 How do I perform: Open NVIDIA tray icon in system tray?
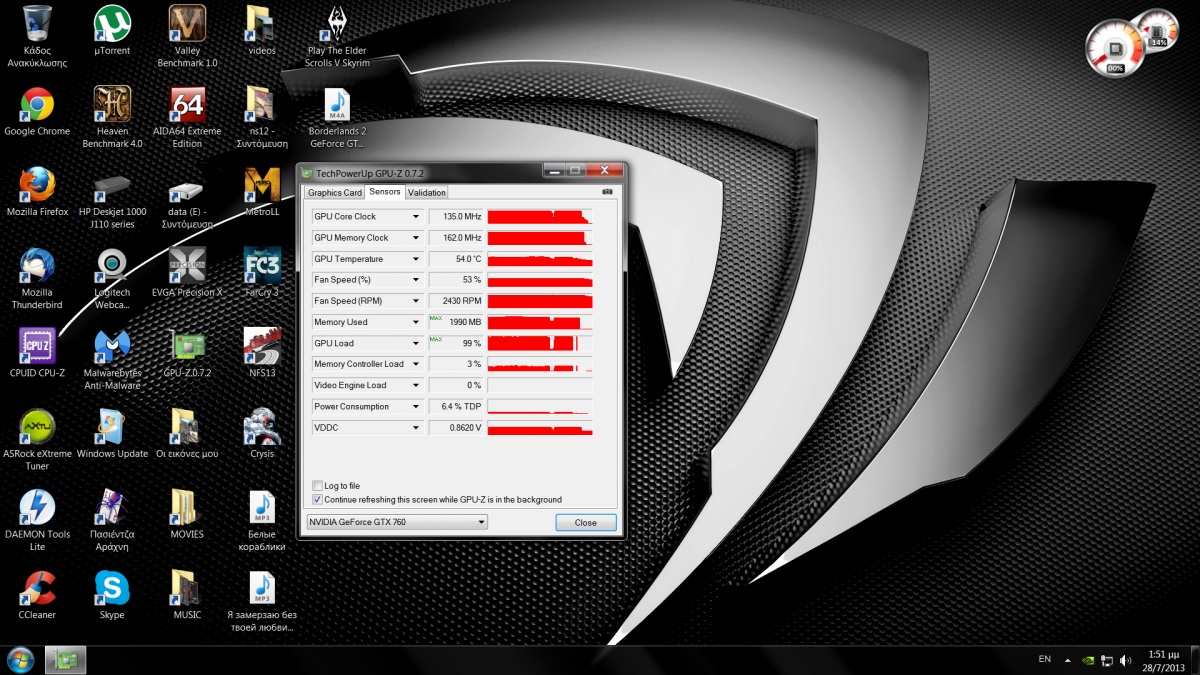pos(1087,660)
